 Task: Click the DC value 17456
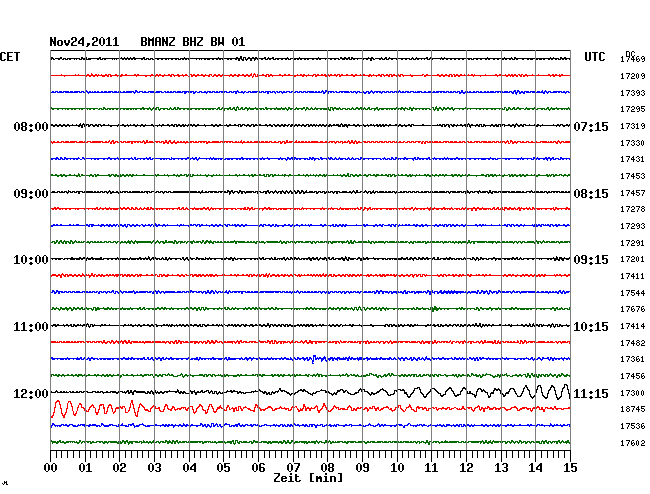point(633,376)
